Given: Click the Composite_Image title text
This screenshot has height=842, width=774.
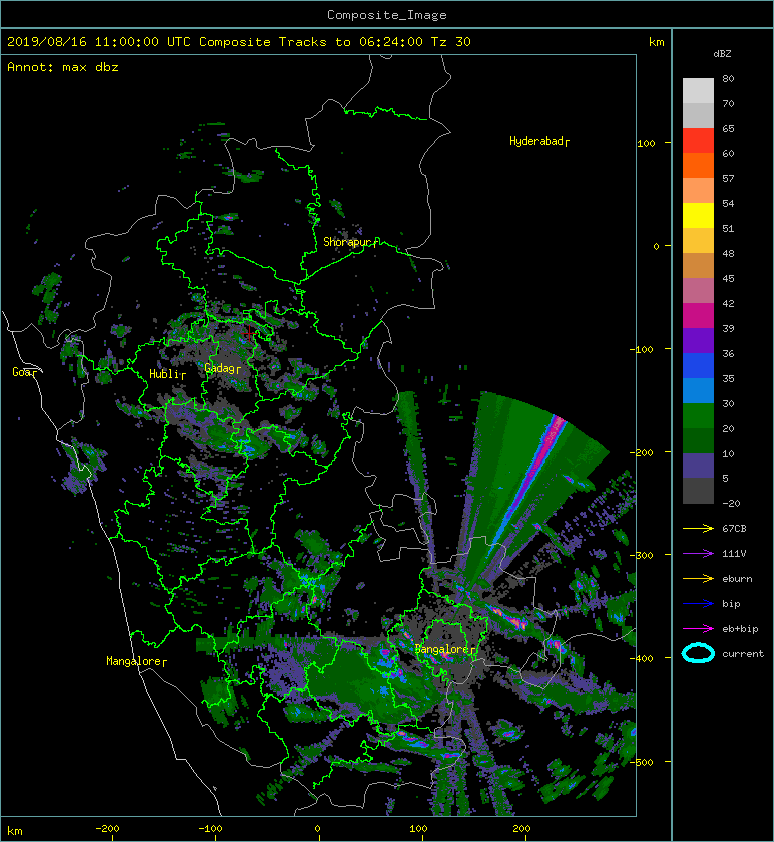Looking at the screenshot, I should (387, 15).
